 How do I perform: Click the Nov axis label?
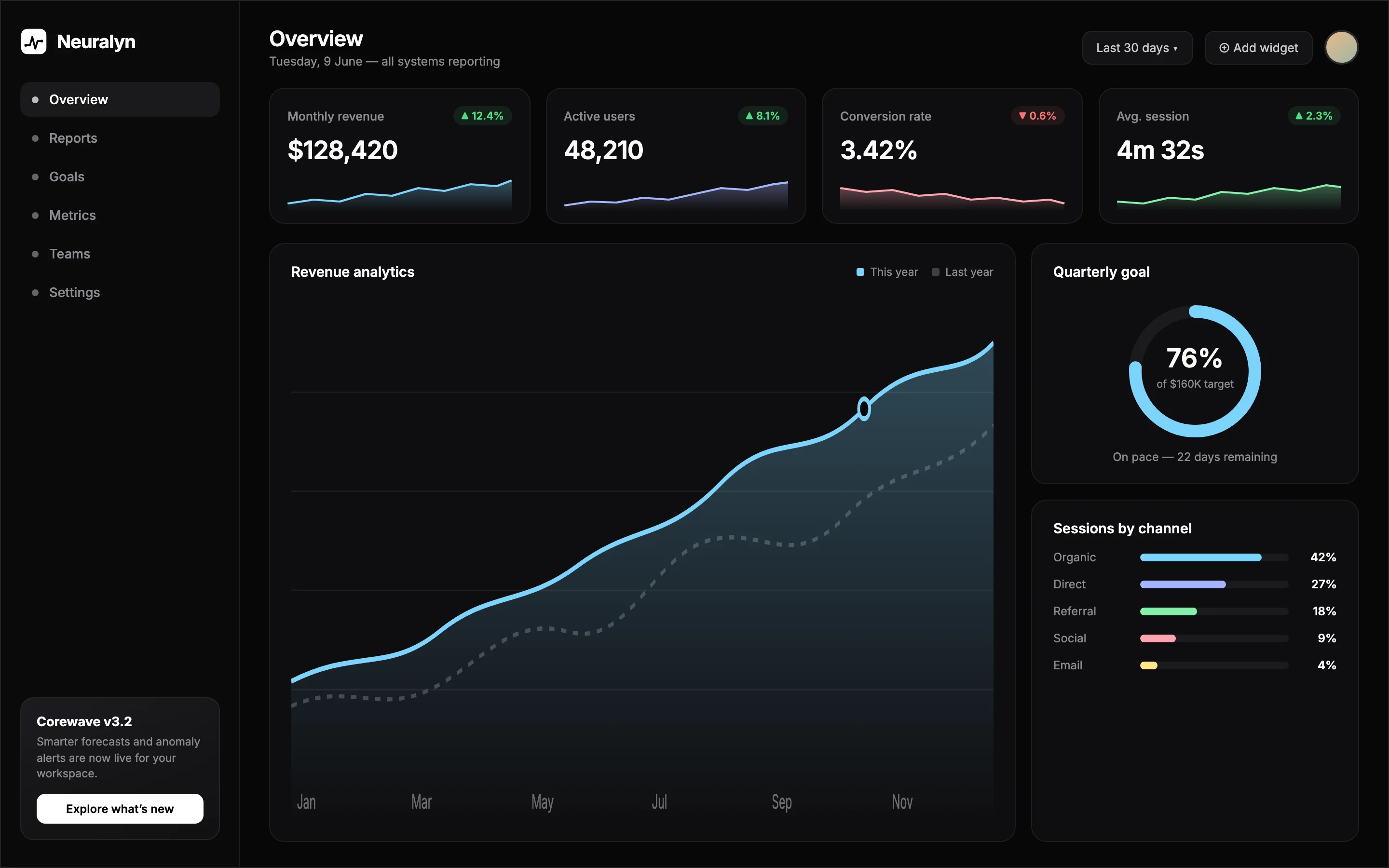click(902, 802)
